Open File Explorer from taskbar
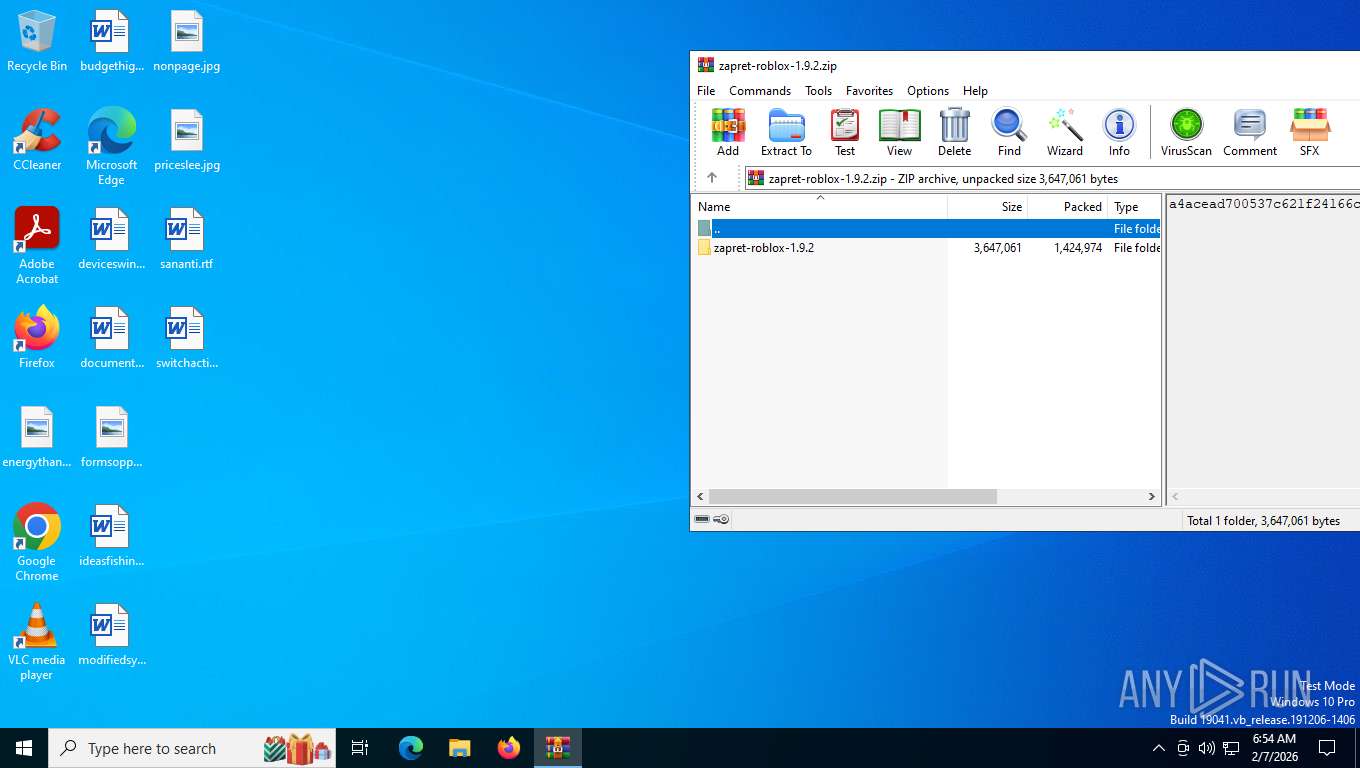Image resolution: width=1360 pixels, height=768 pixels. click(459, 748)
